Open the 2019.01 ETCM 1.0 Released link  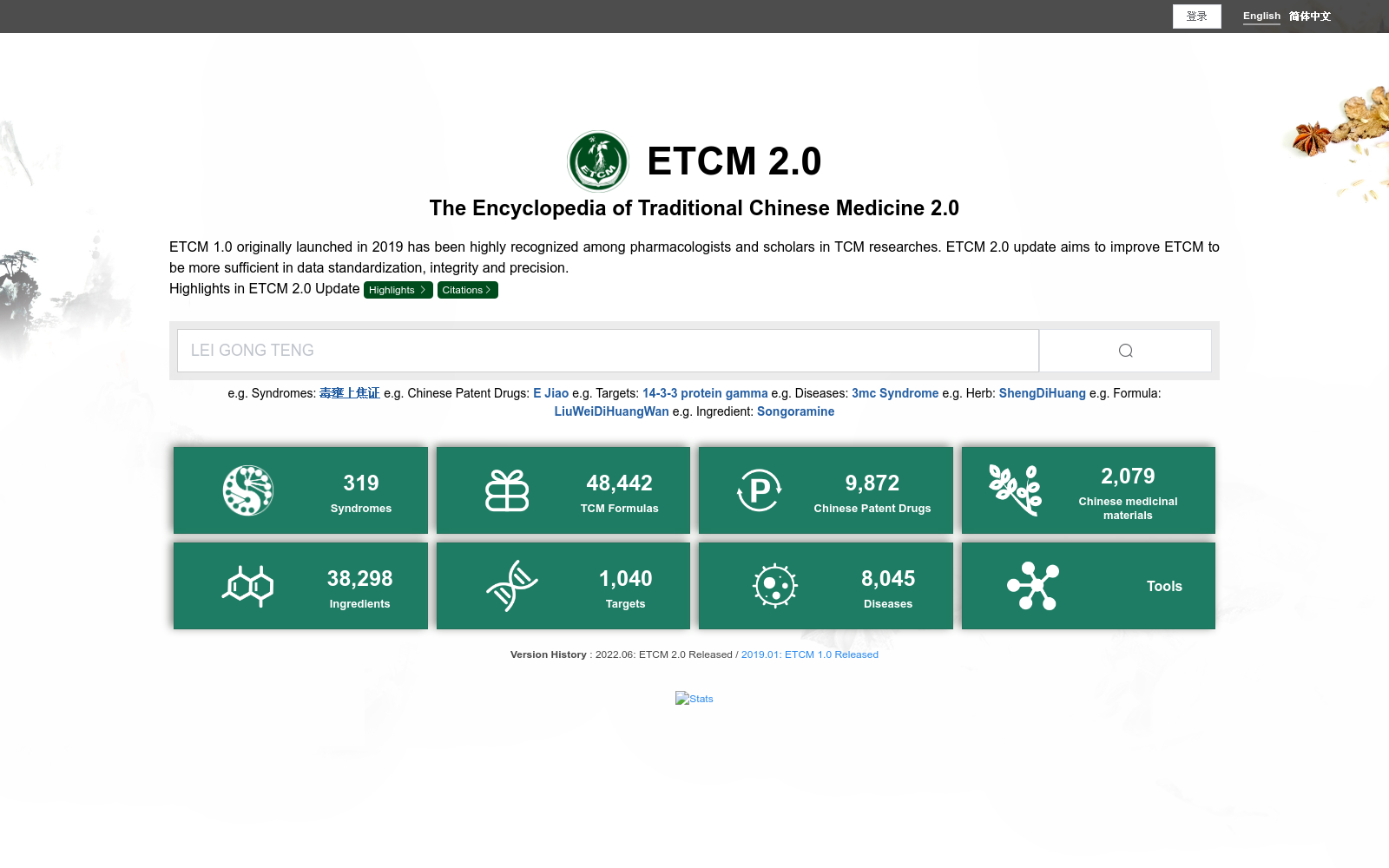810,654
